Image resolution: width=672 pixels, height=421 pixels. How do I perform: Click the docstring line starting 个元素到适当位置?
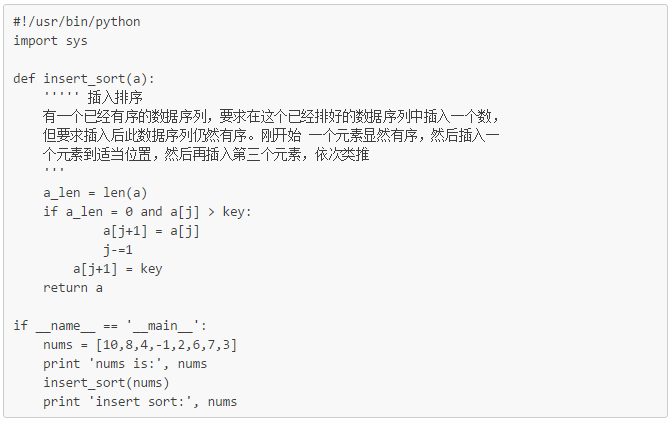[x=206, y=154]
